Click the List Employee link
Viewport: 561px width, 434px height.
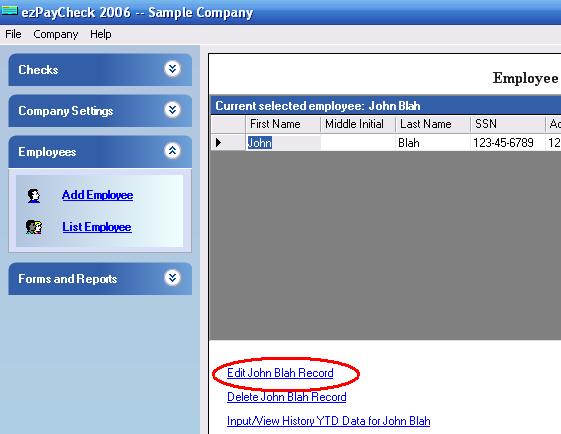(x=97, y=227)
